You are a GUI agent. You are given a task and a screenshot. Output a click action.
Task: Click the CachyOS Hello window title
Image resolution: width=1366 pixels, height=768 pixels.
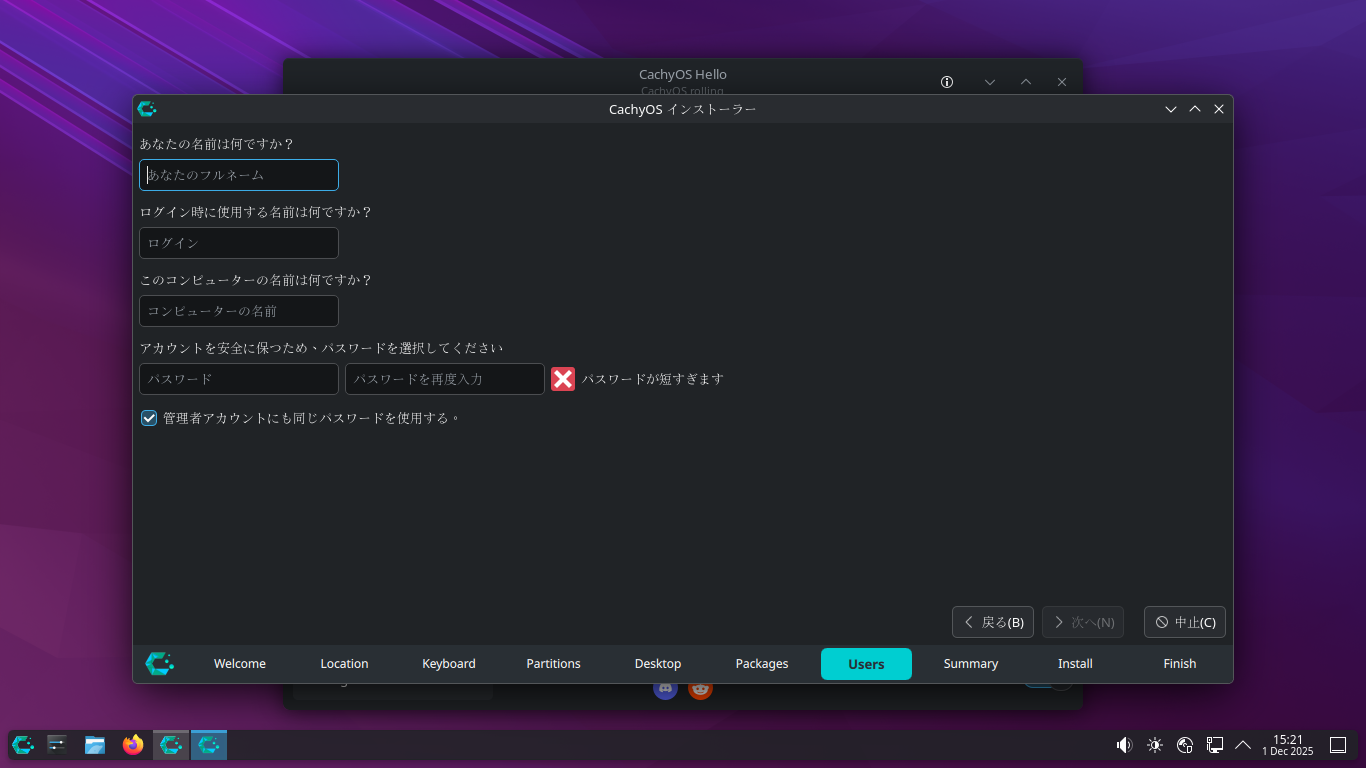pos(683,74)
